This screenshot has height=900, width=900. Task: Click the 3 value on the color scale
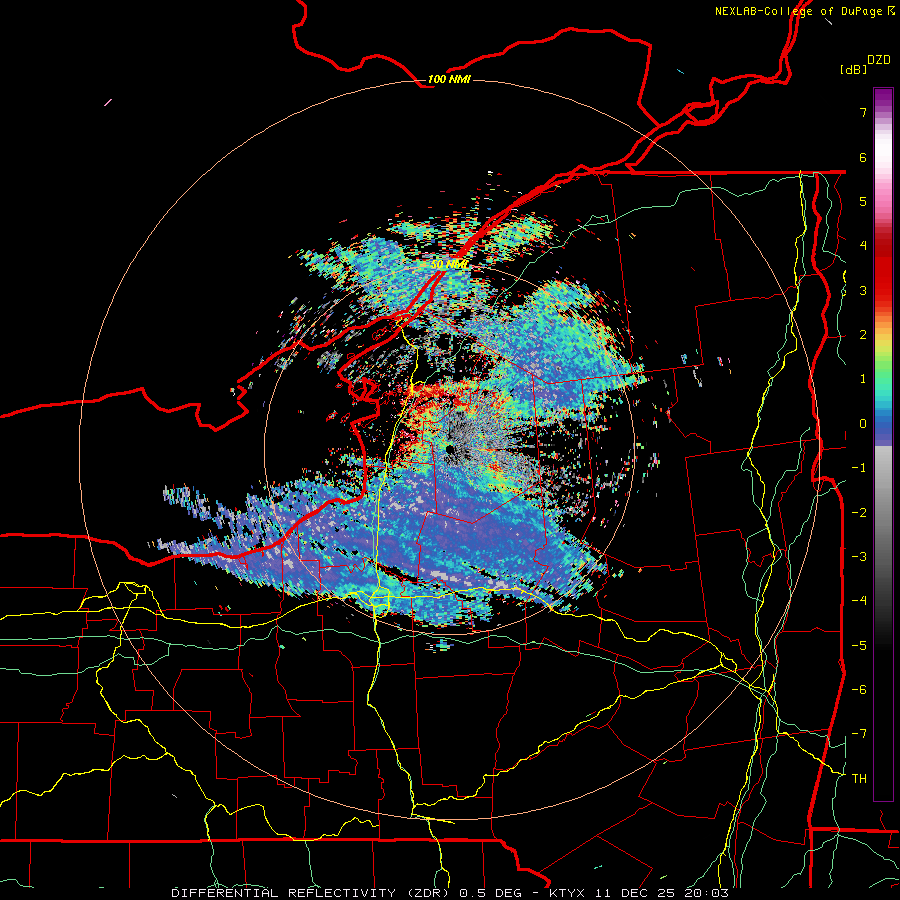pos(863,290)
